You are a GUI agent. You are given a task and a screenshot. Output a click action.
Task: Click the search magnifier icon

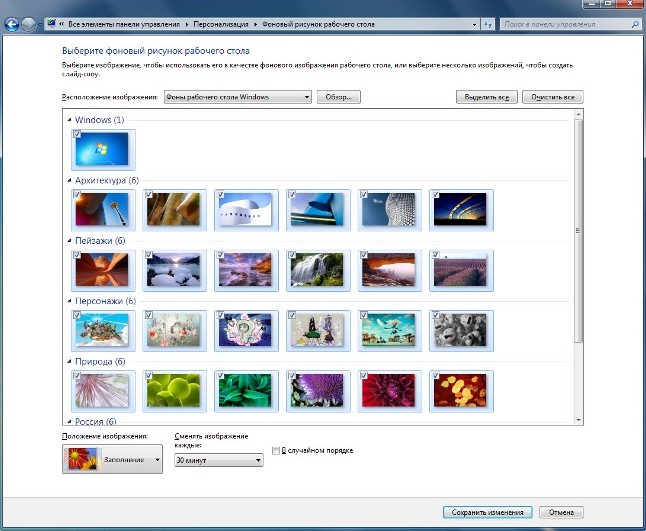634,24
